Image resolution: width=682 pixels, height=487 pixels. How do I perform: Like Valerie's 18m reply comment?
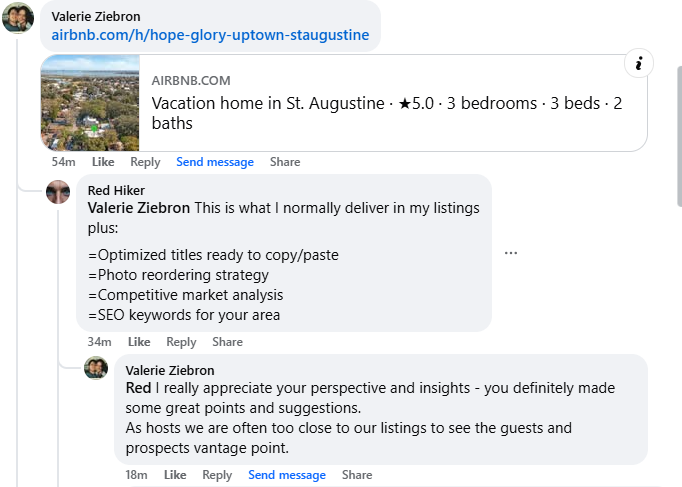(175, 475)
